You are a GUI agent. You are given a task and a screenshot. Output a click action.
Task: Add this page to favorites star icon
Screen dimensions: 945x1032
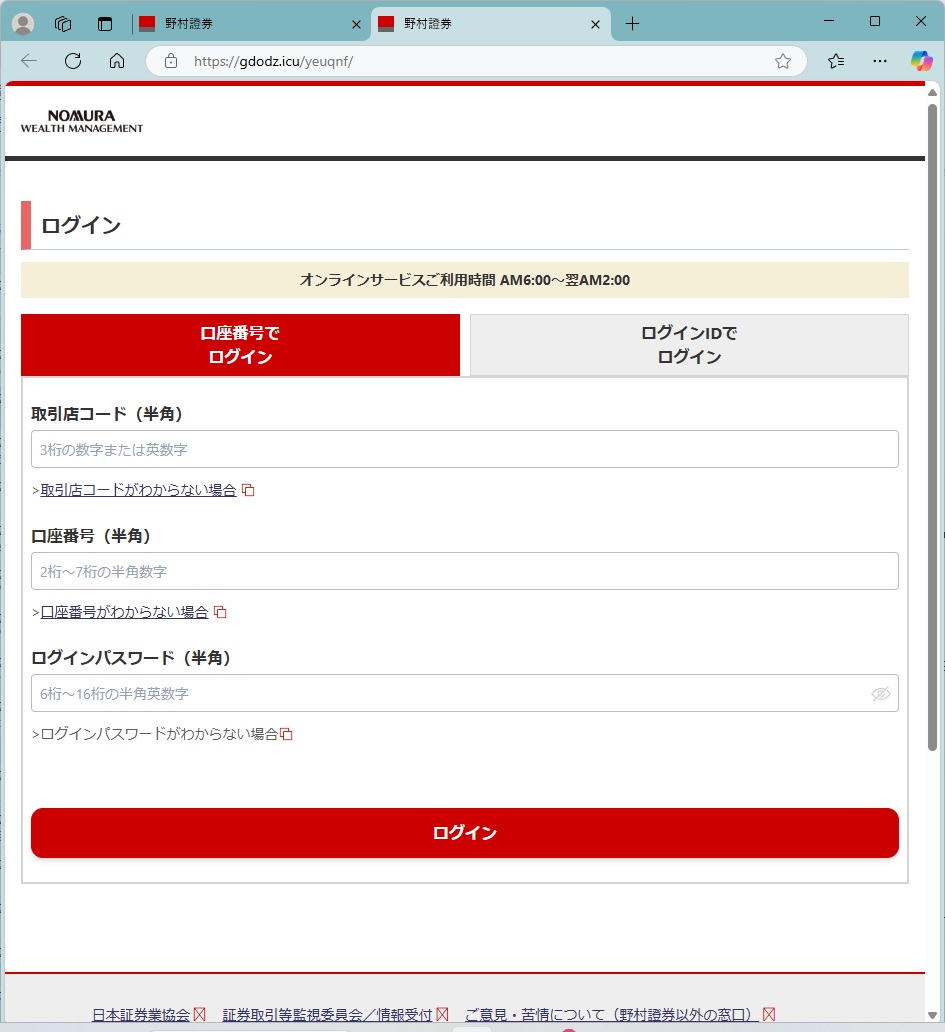coord(782,61)
